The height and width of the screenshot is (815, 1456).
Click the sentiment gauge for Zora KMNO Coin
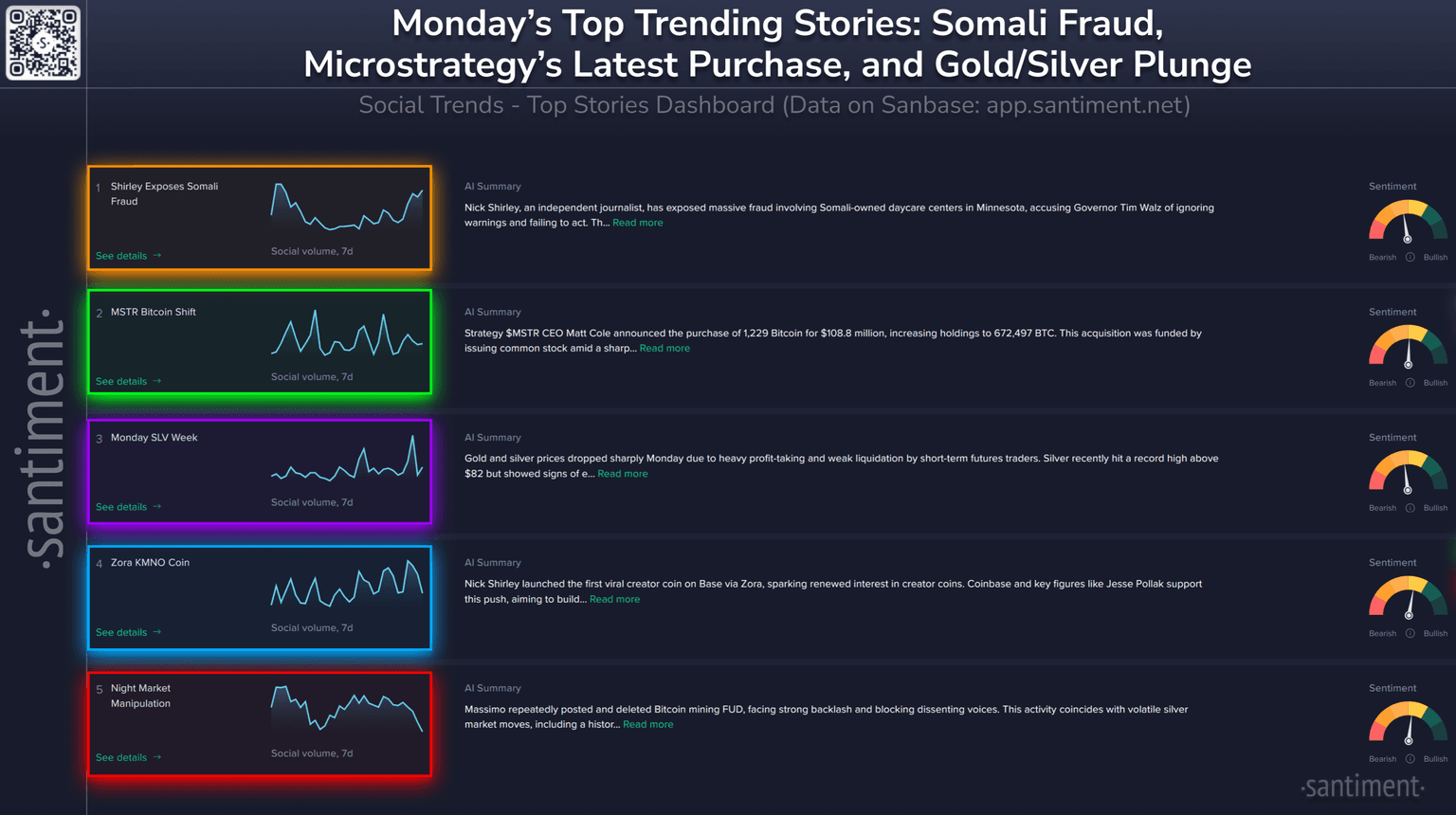point(1408,599)
